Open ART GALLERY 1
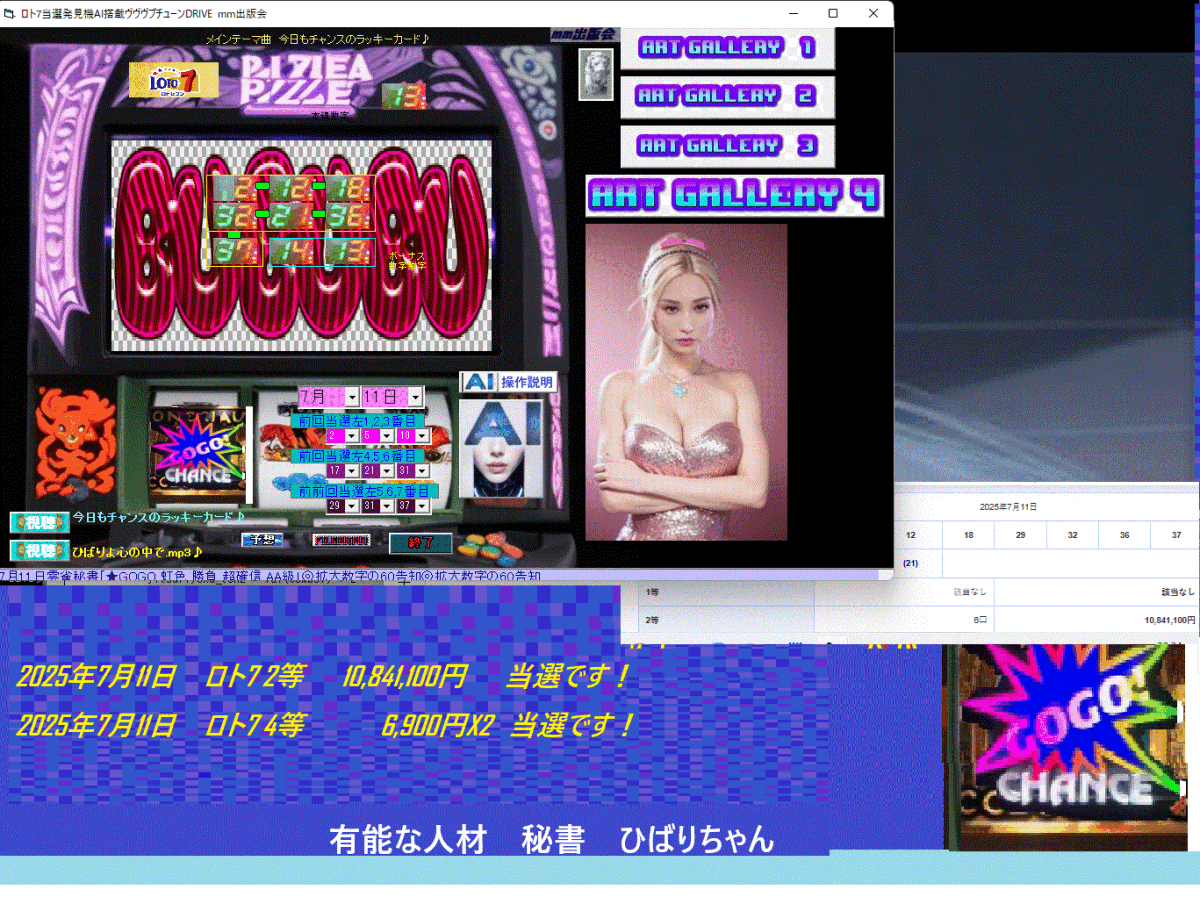 pyautogui.click(x=727, y=48)
